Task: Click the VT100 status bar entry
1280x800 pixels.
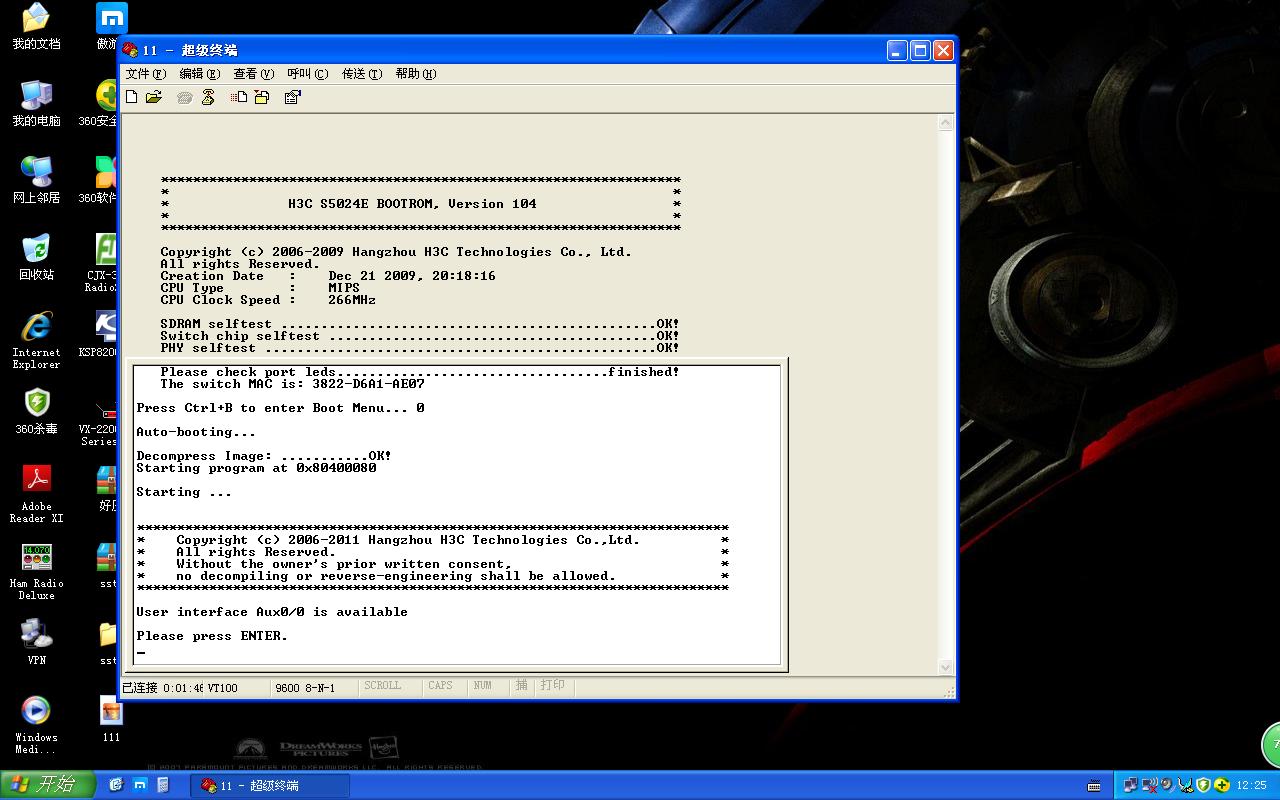Action: [223, 687]
